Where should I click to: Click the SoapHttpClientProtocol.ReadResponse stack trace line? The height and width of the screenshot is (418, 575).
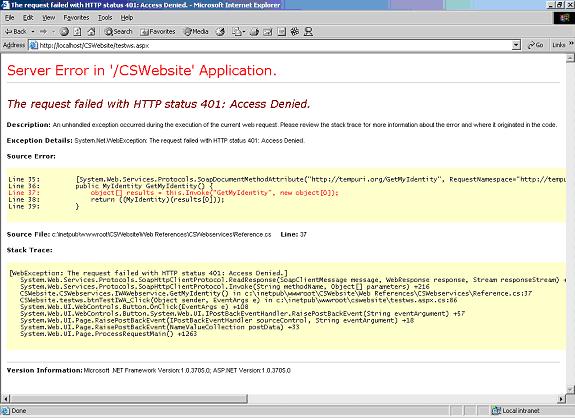[x=293, y=280]
